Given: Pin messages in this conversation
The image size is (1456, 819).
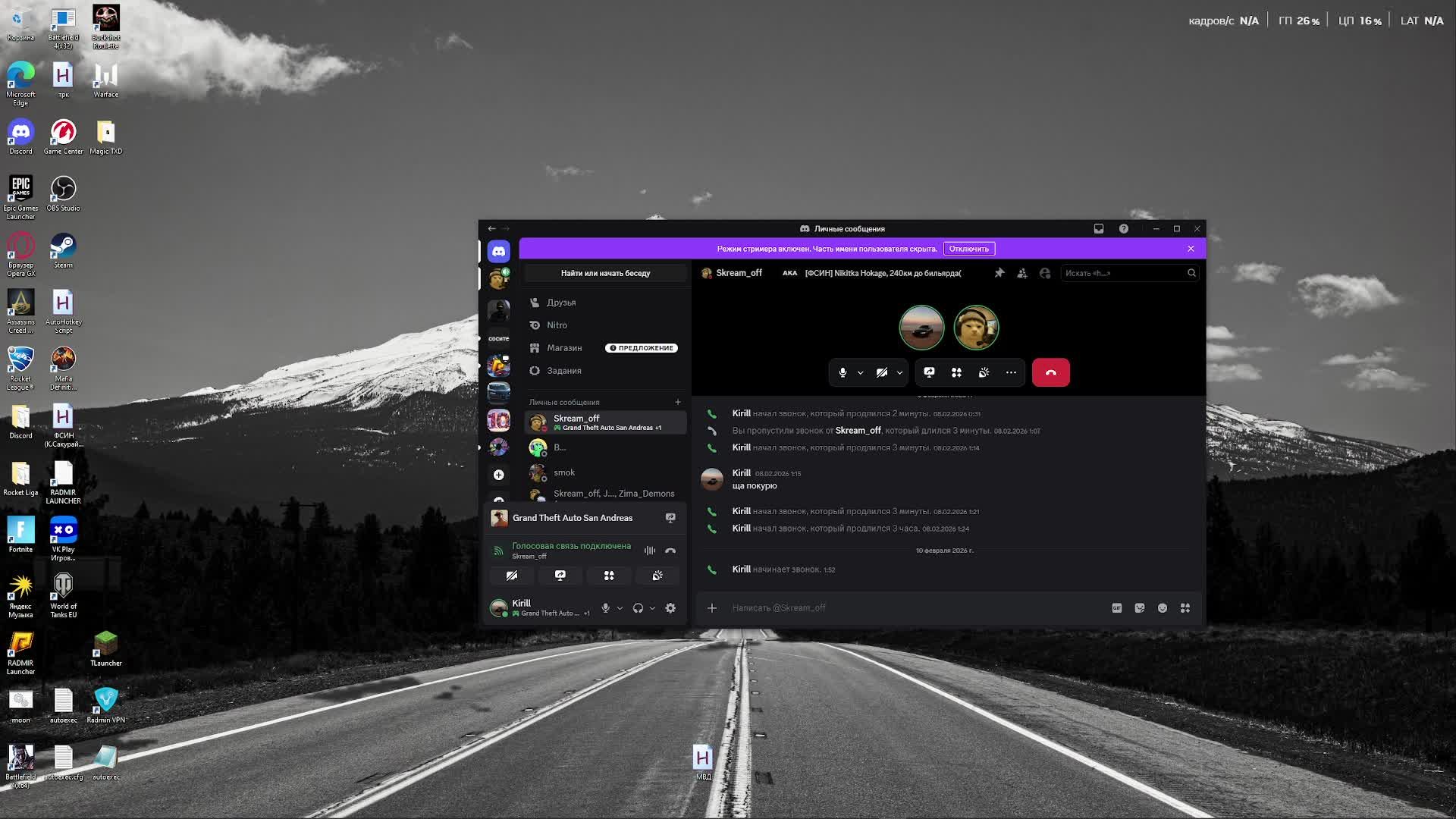Looking at the screenshot, I should (999, 272).
